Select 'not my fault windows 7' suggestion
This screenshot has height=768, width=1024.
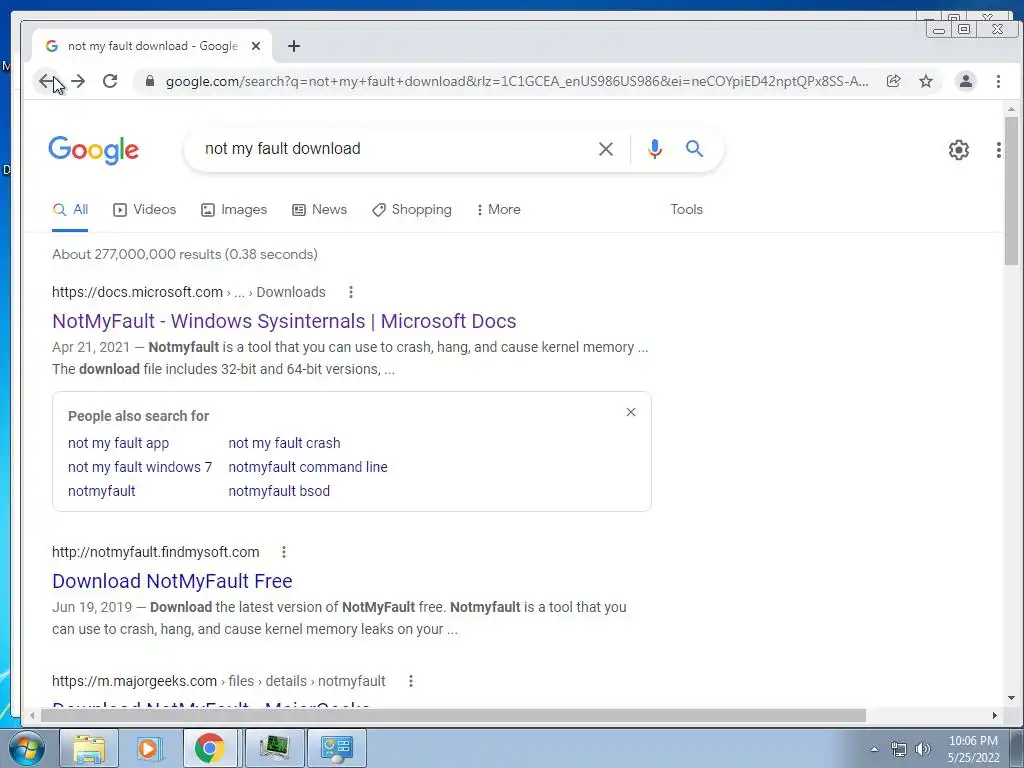(140, 467)
